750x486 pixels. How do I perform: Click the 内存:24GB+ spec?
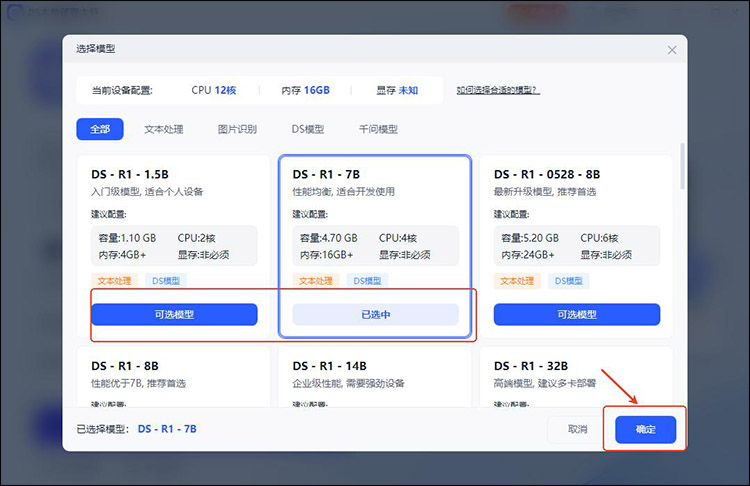[x=528, y=255]
